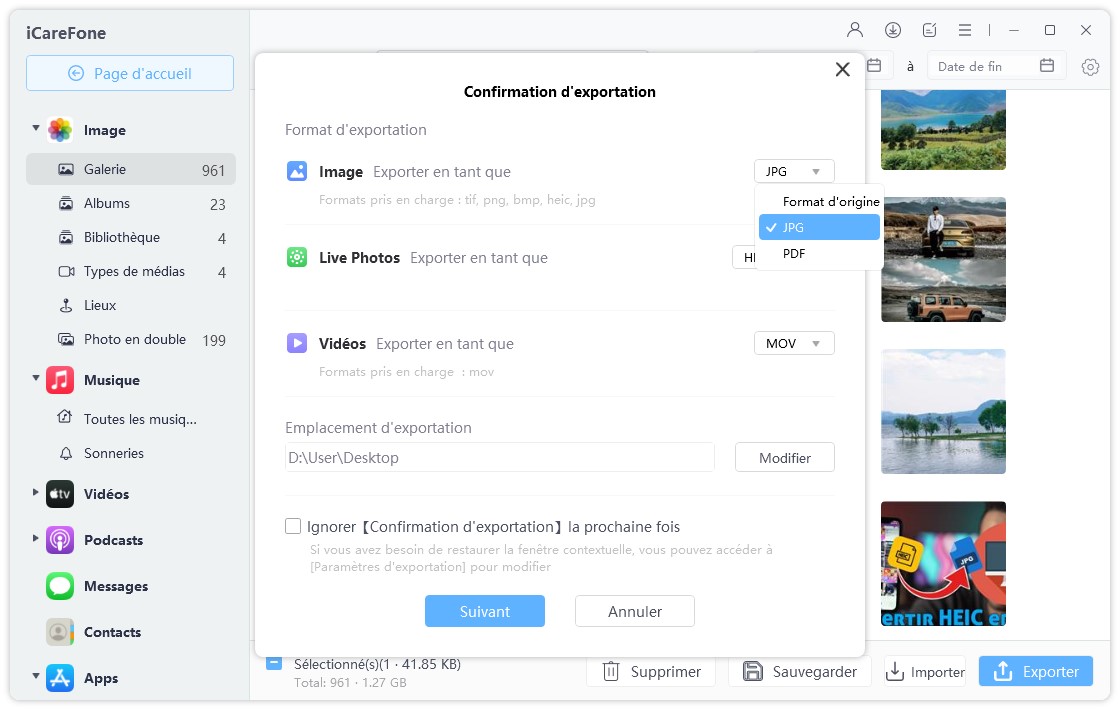The width and height of the screenshot is (1120, 710).
Task: Click the Image photos app icon
Action: (60, 130)
